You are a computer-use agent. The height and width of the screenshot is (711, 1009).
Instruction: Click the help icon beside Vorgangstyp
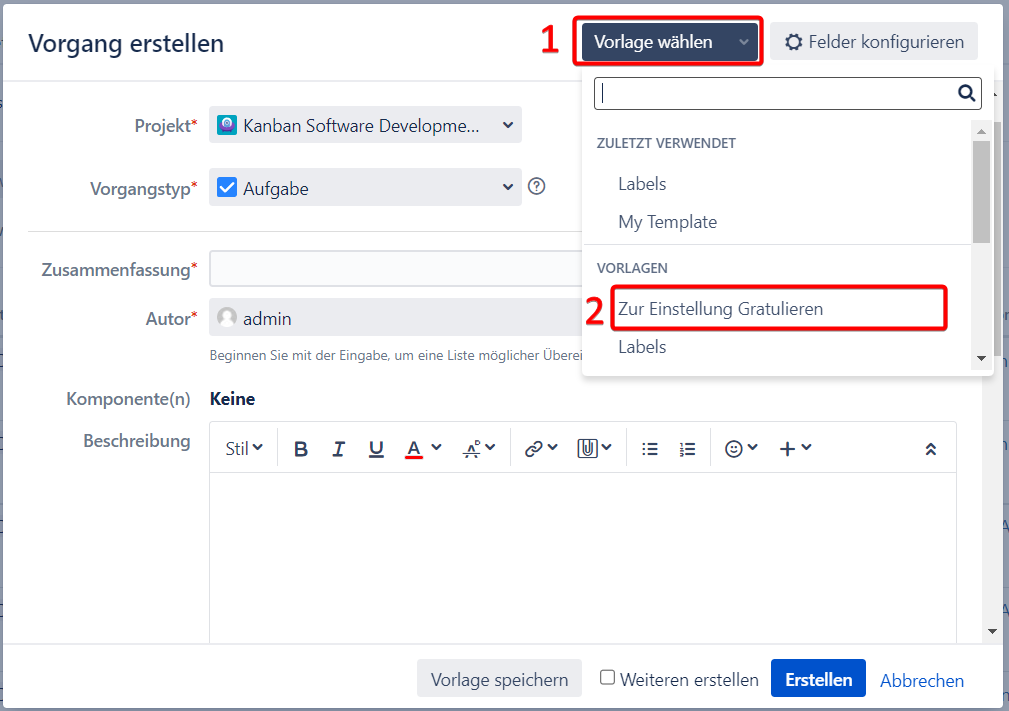536,186
